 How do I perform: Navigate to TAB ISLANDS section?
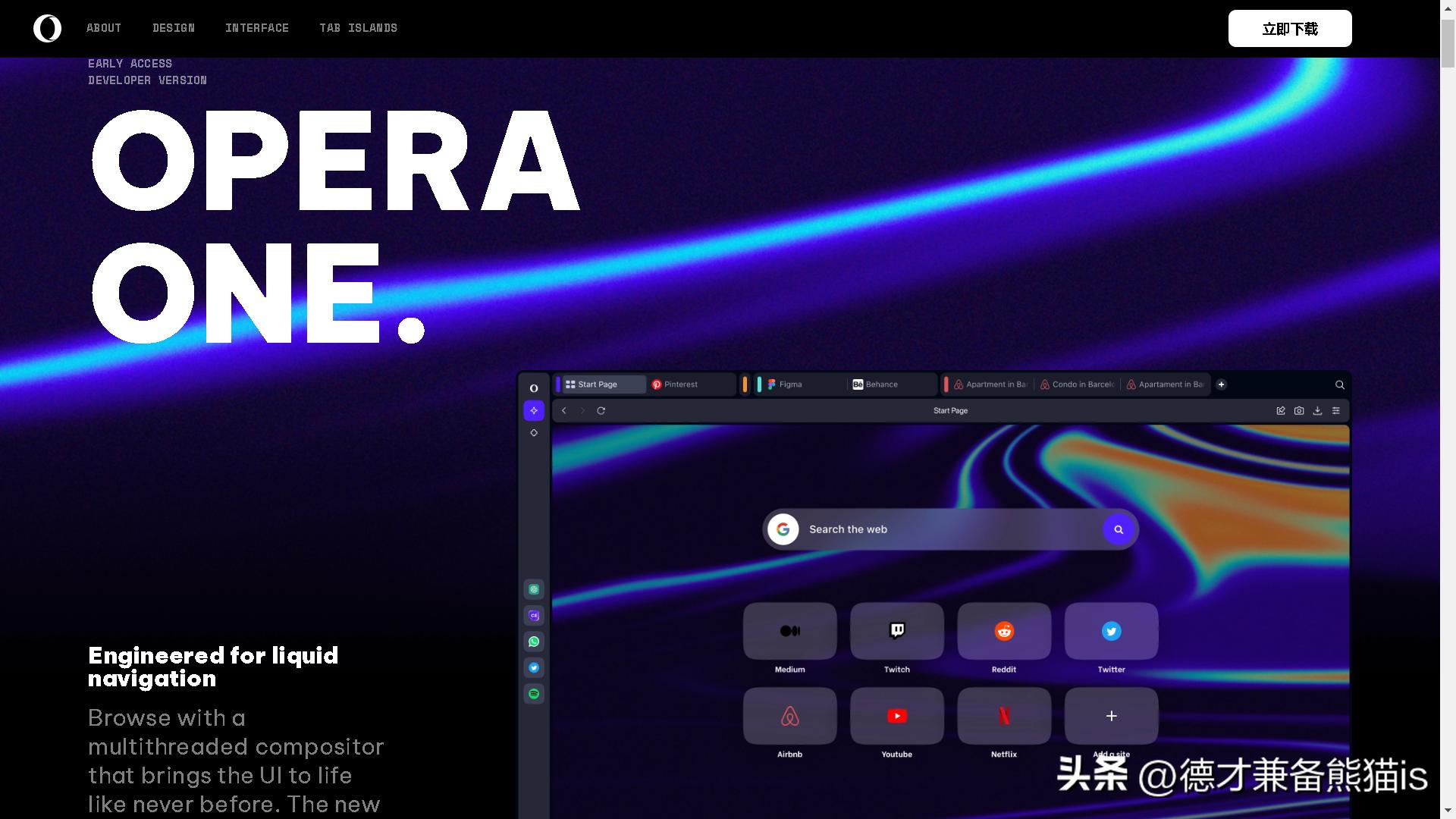coord(359,28)
